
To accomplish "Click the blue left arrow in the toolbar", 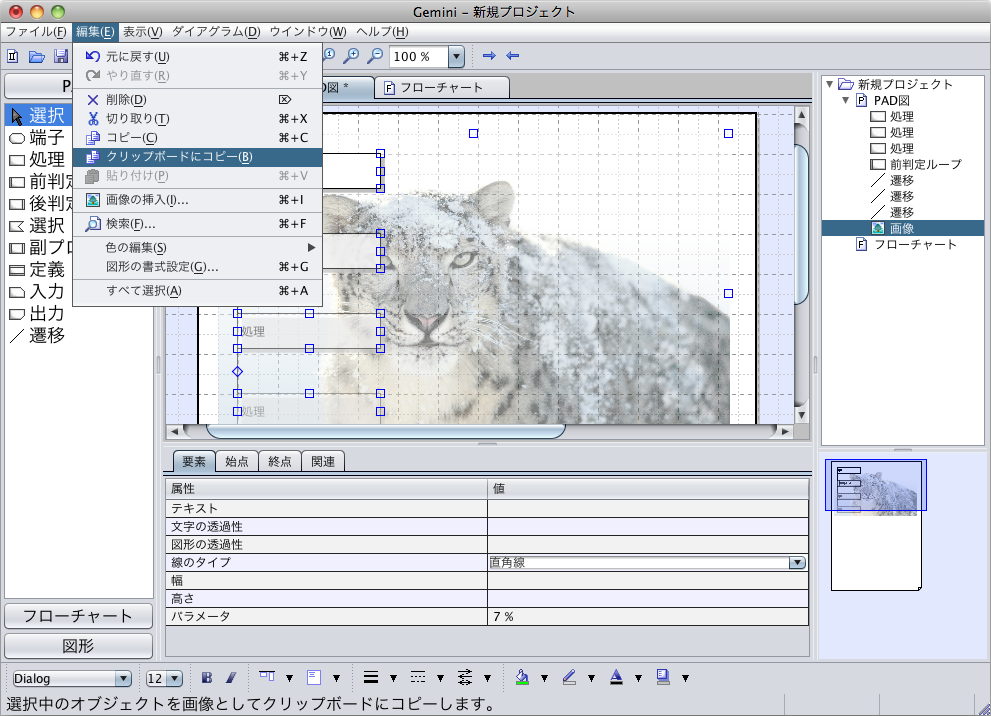I will (x=513, y=56).
